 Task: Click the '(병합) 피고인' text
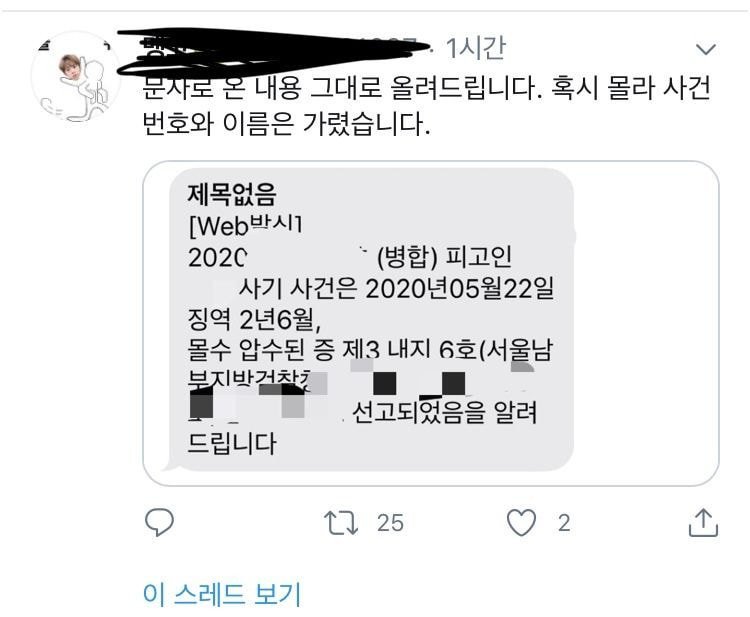pyautogui.click(x=444, y=258)
